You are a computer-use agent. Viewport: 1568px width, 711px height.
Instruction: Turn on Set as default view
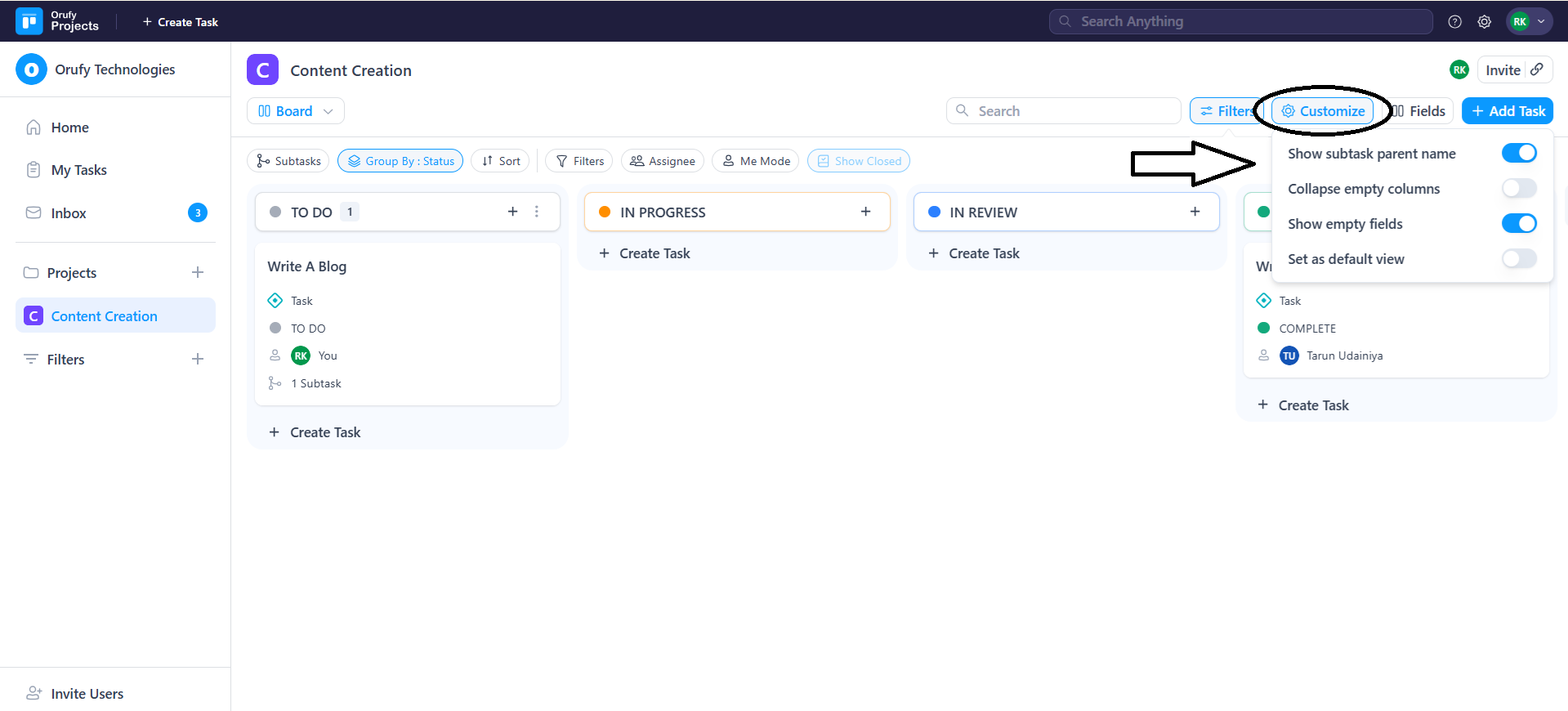pyautogui.click(x=1518, y=258)
